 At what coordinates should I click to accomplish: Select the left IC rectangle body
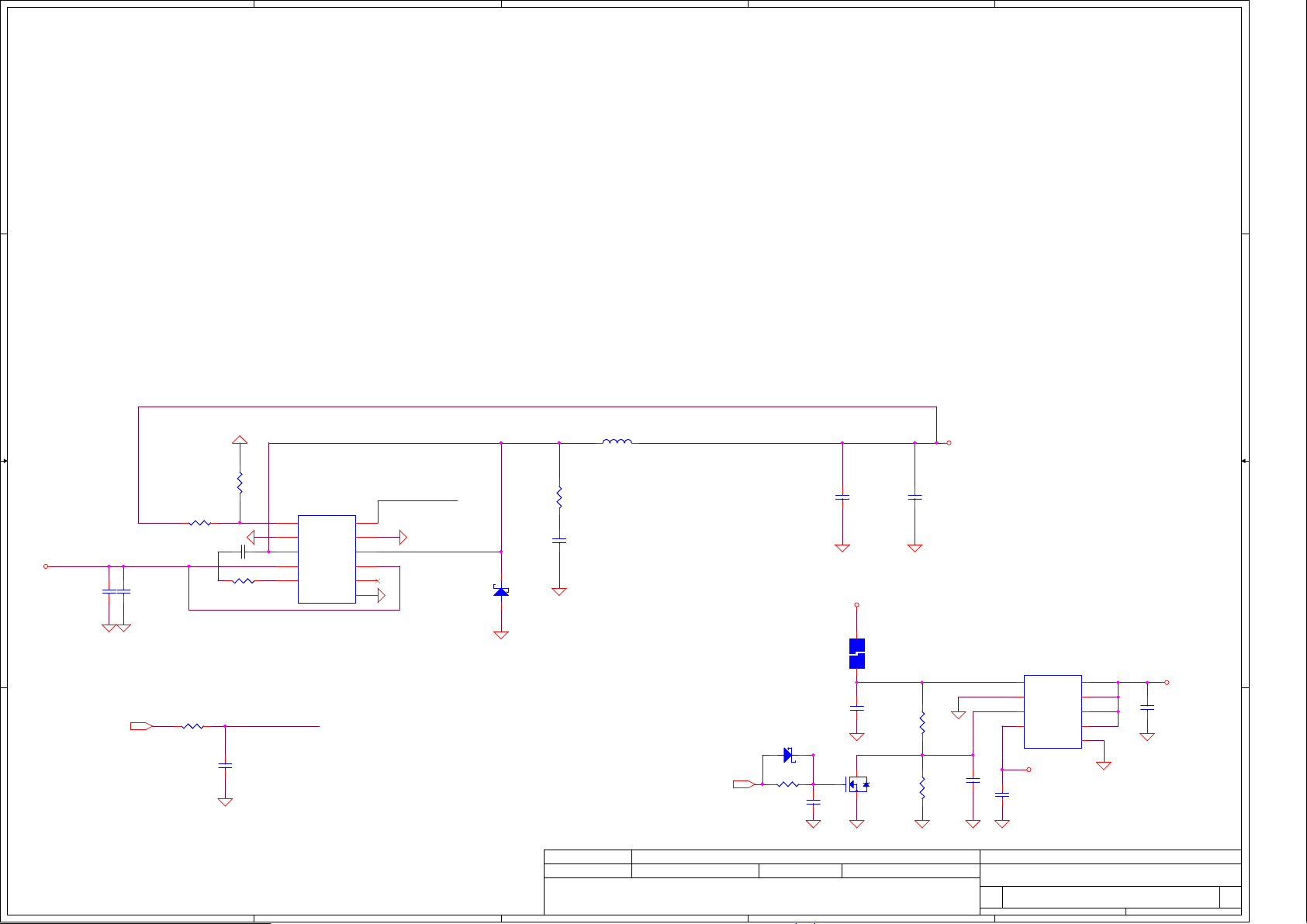[327, 559]
